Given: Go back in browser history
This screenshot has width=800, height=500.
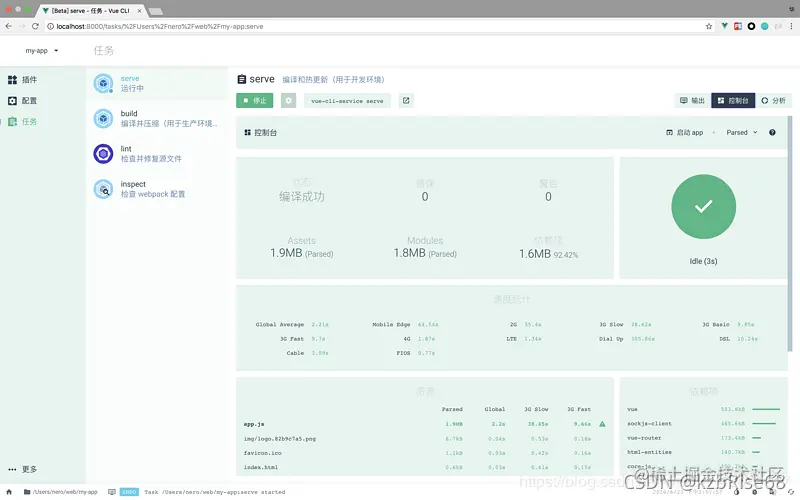Looking at the screenshot, I should point(9,26).
